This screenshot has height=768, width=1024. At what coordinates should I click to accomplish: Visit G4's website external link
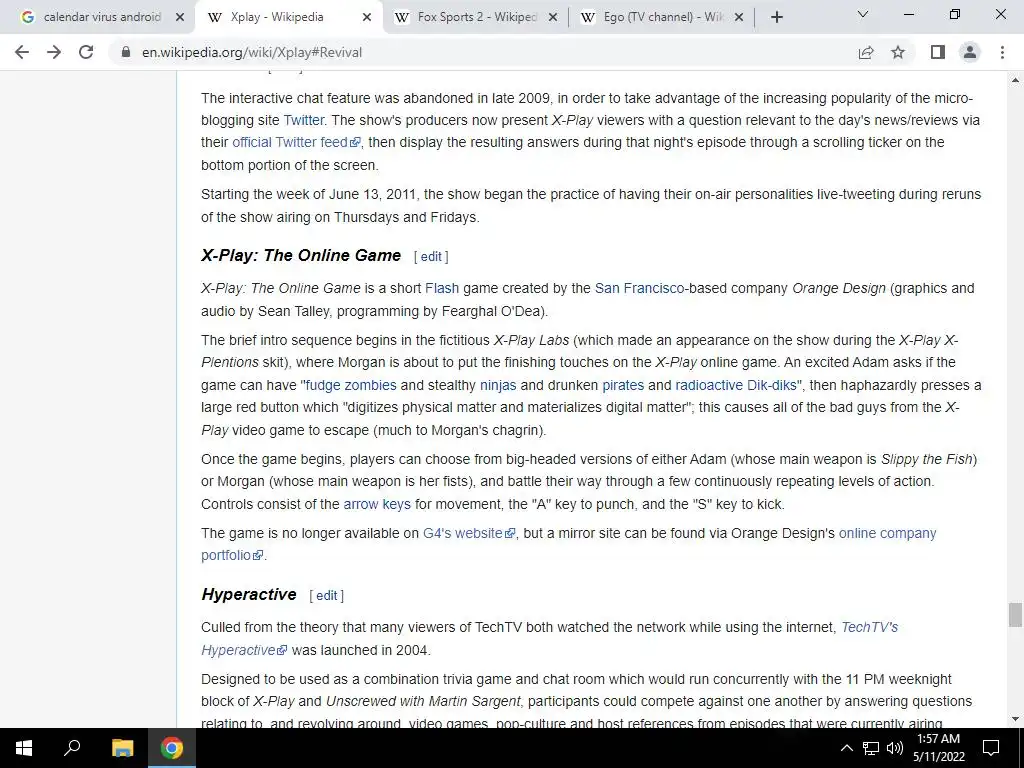point(469,533)
